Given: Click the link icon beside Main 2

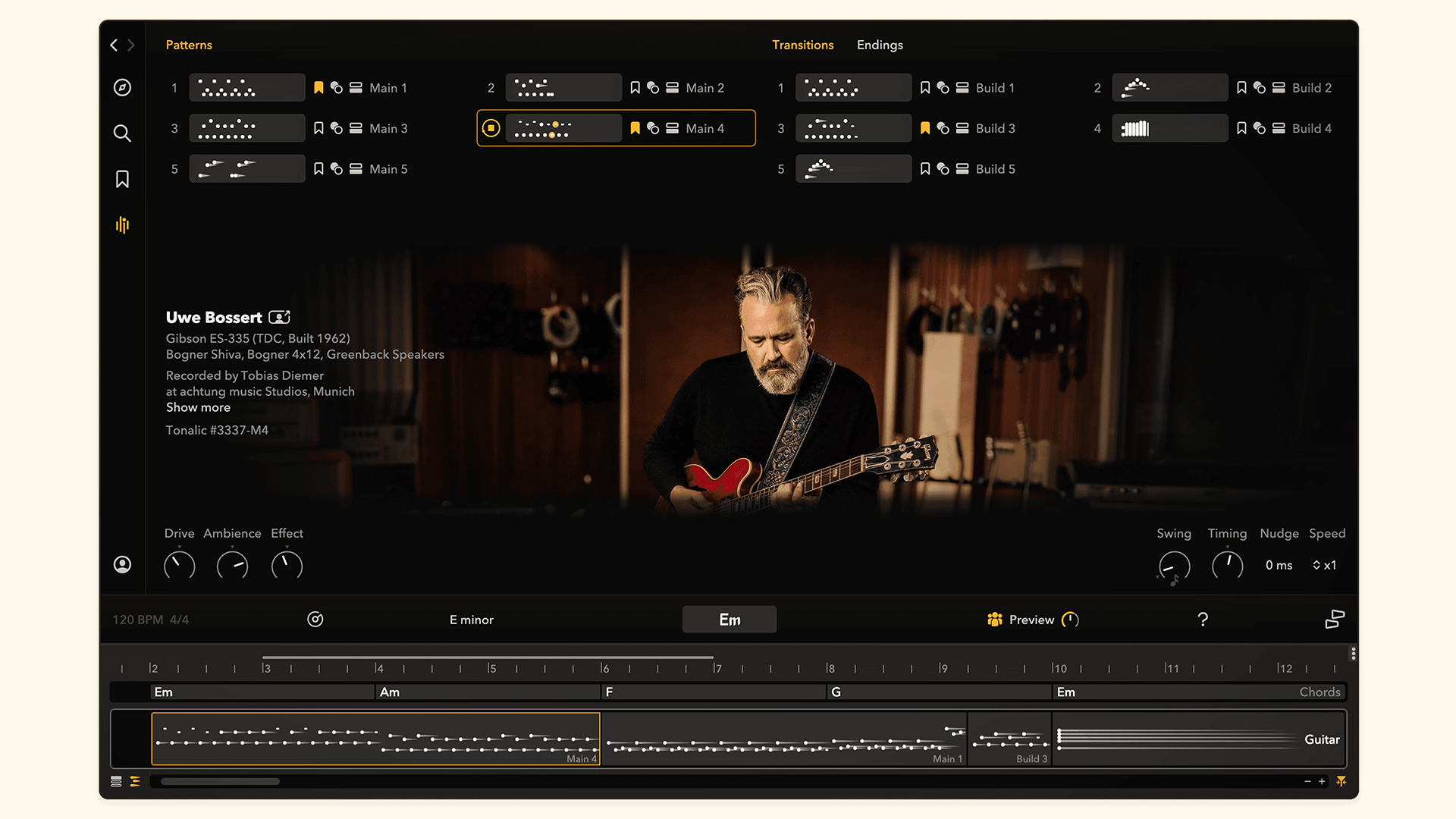Looking at the screenshot, I should tap(653, 88).
